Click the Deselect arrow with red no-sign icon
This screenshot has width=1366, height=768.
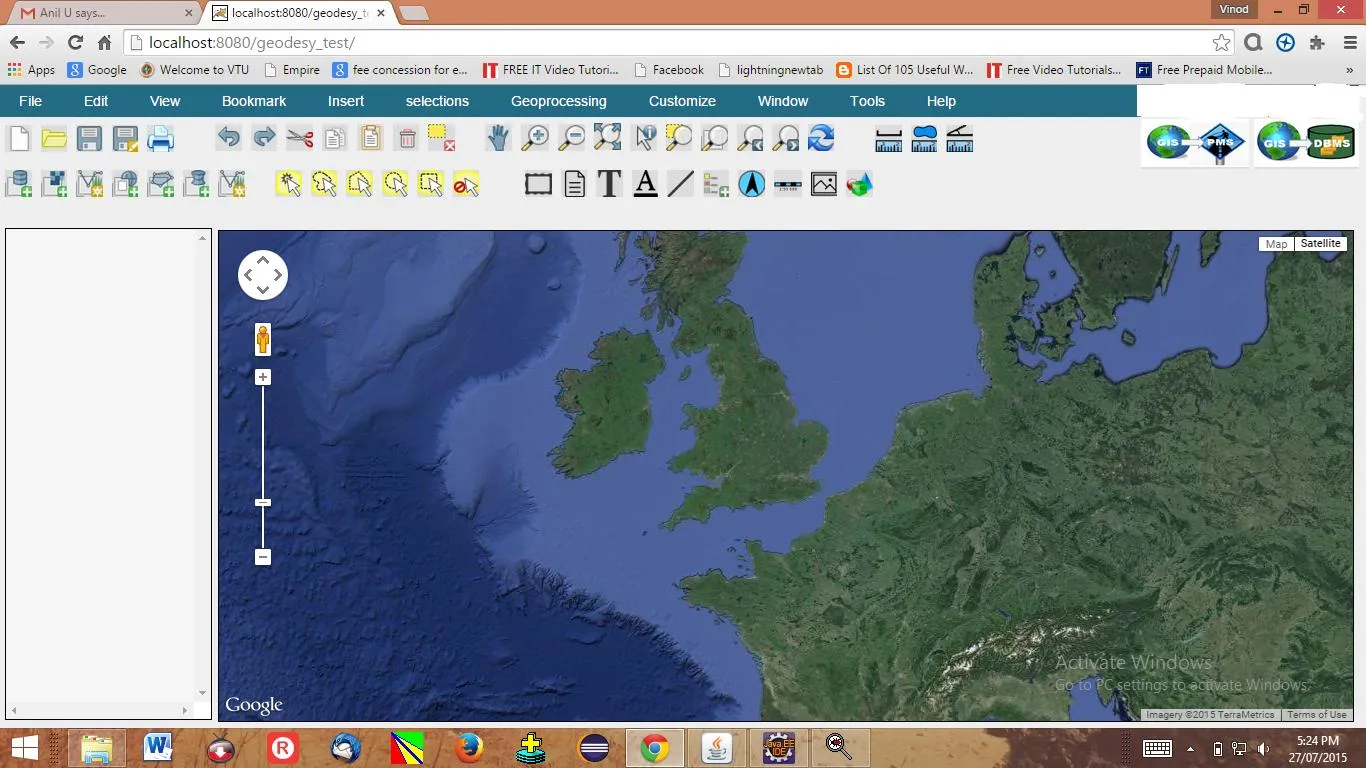coord(466,184)
